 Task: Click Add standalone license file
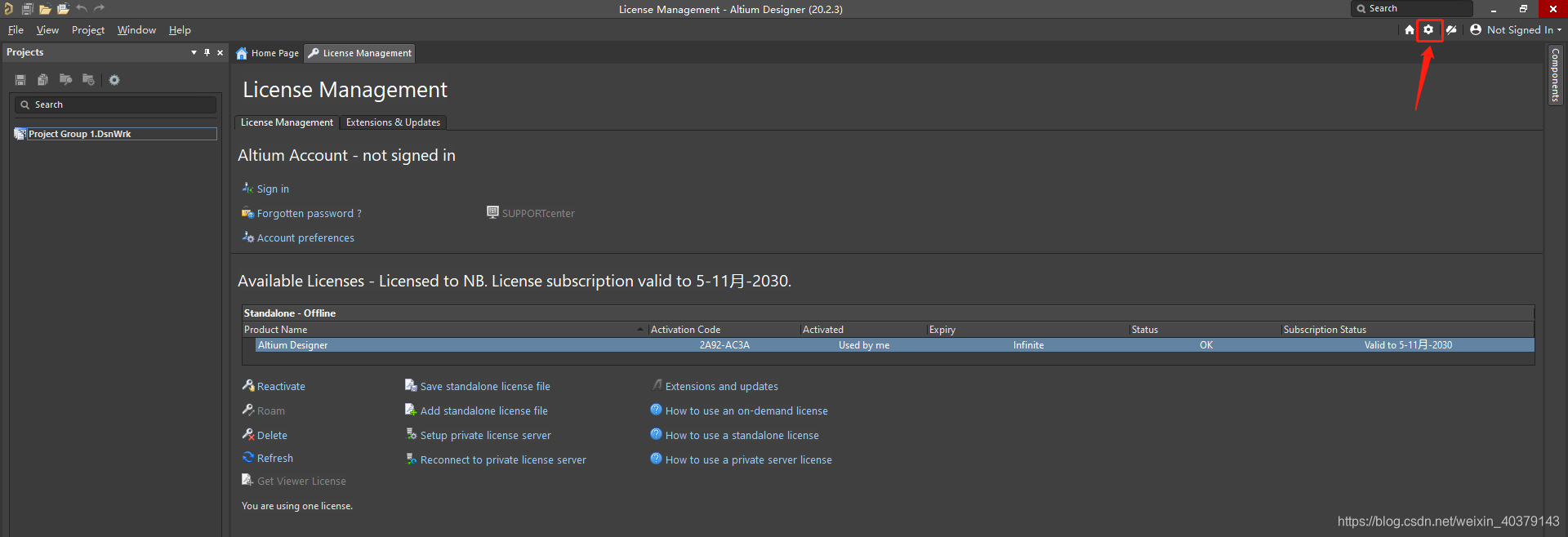(484, 411)
